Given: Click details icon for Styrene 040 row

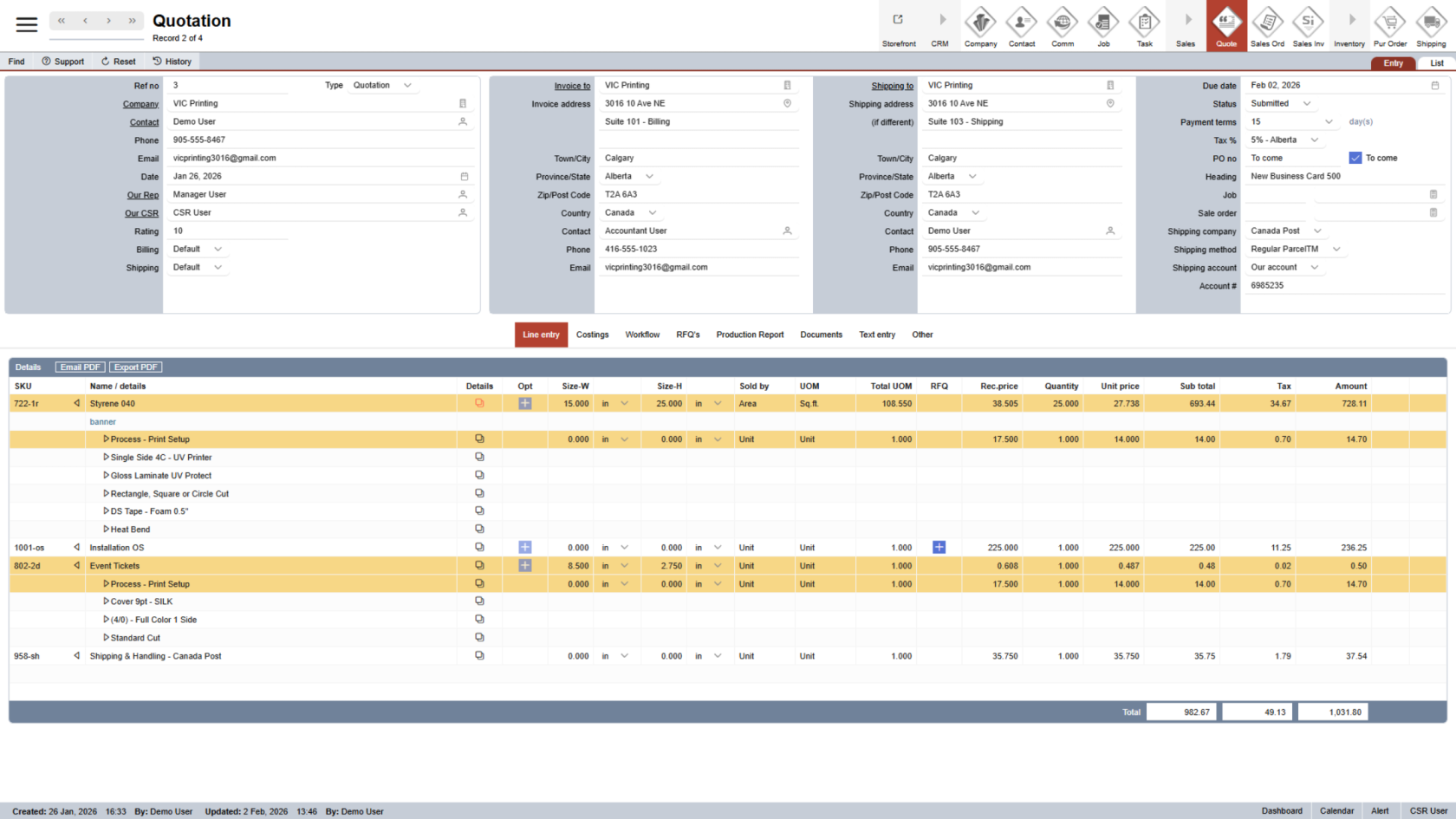Looking at the screenshot, I should 479,404.
